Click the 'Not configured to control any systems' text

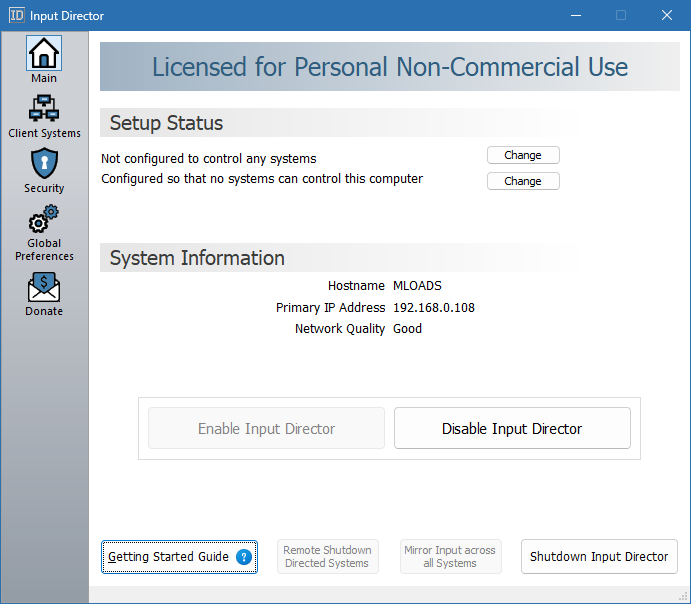pyautogui.click(x=209, y=159)
